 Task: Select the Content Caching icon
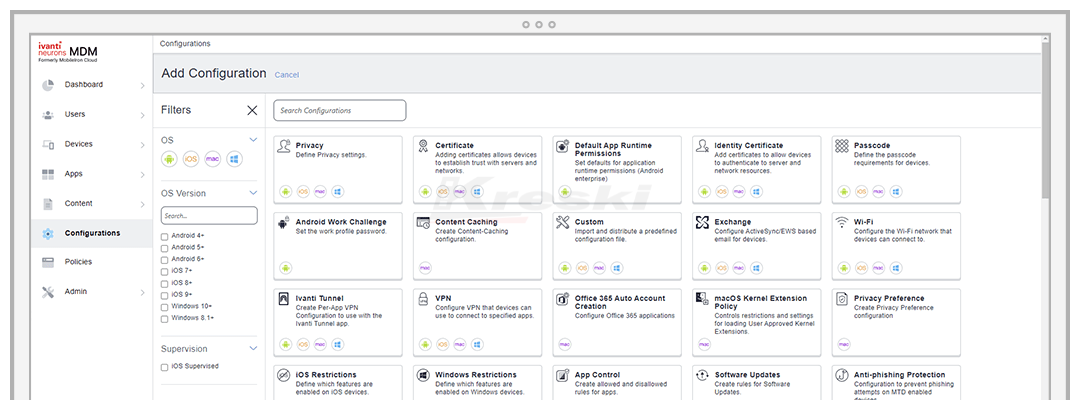[423, 222]
